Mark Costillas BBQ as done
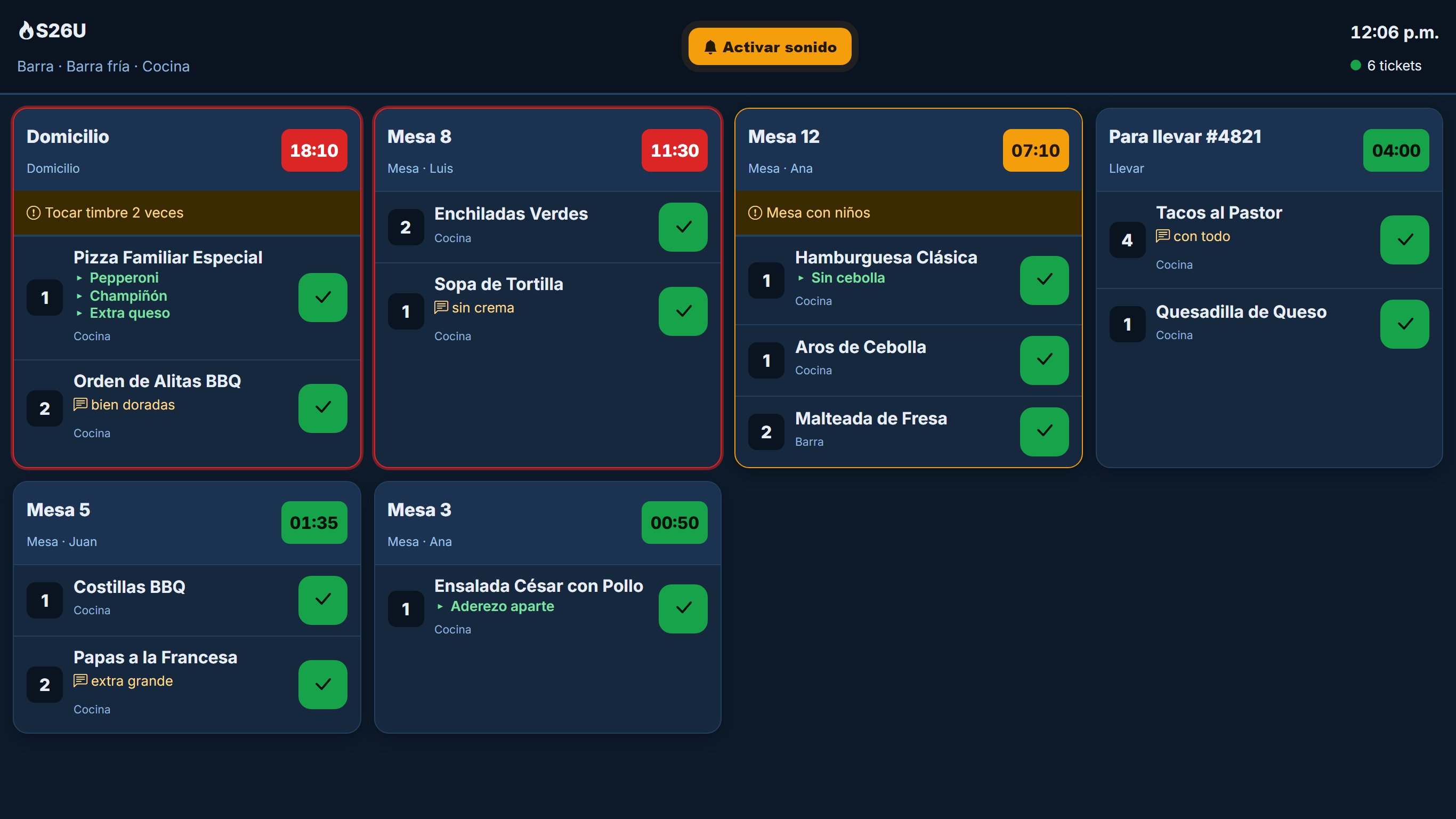The height and width of the screenshot is (819, 1456). [x=323, y=600]
